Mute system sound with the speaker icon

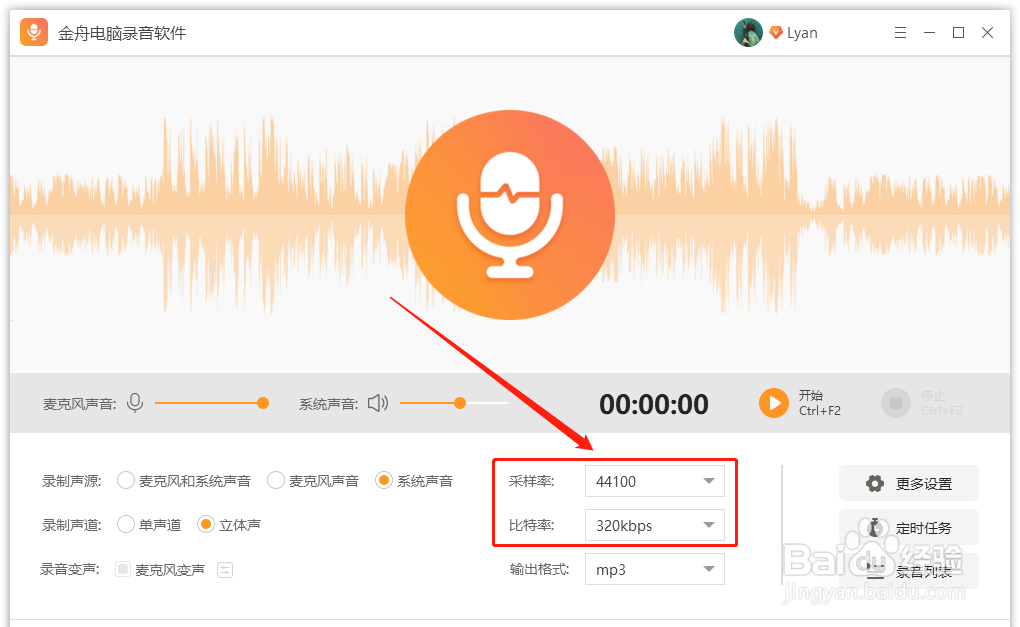tap(378, 403)
